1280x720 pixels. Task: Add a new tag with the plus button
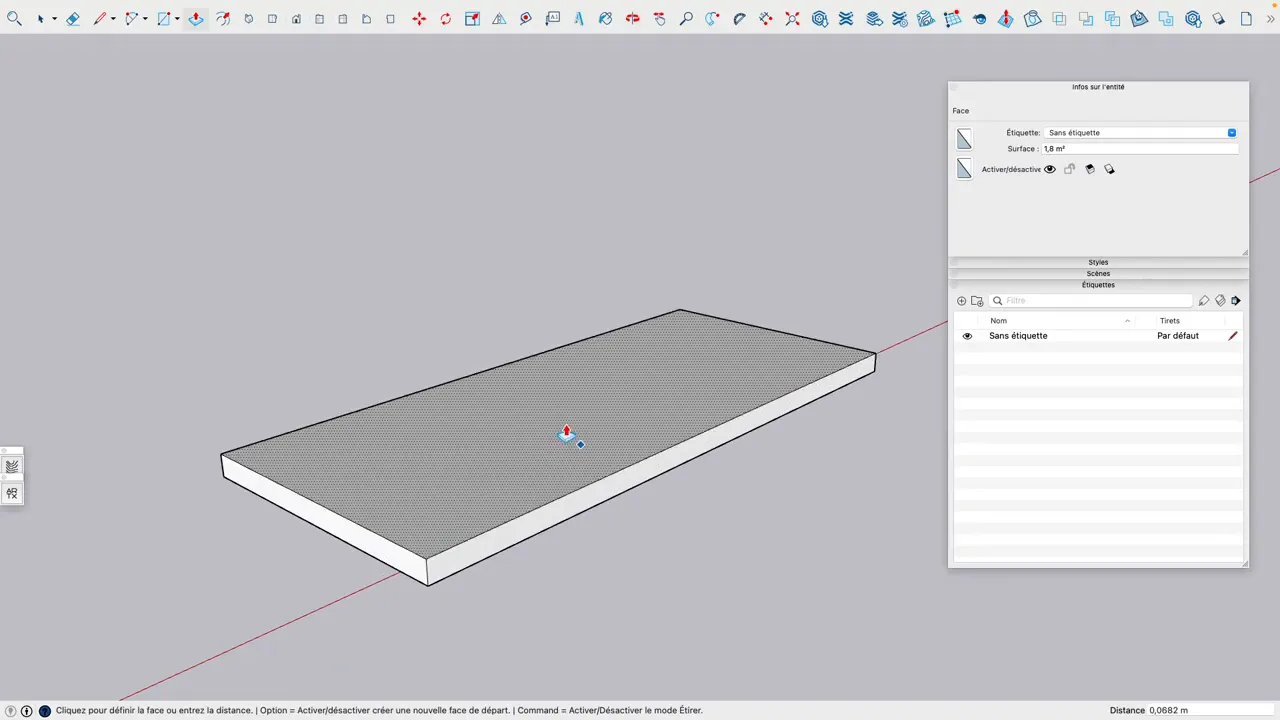(961, 300)
